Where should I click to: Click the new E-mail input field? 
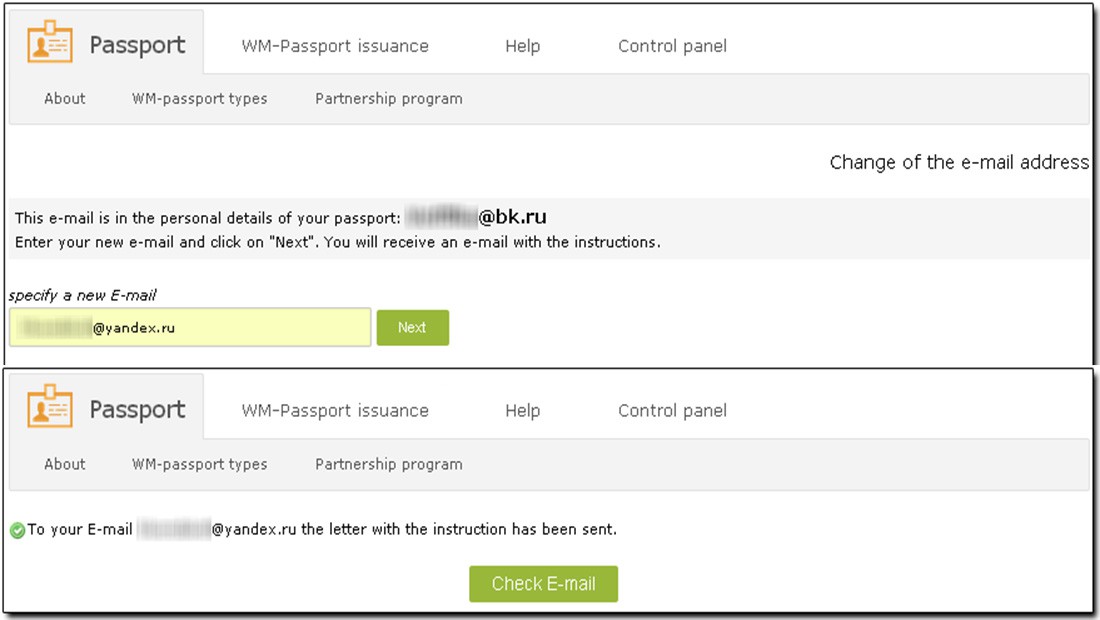(190, 327)
